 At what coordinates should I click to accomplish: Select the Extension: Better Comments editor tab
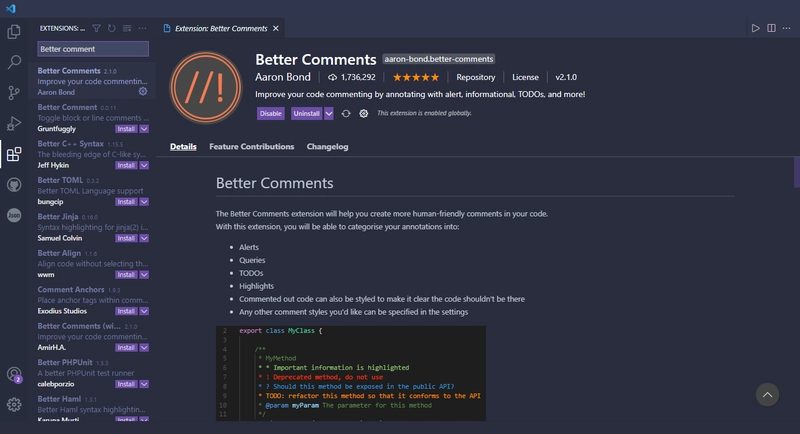coord(221,29)
